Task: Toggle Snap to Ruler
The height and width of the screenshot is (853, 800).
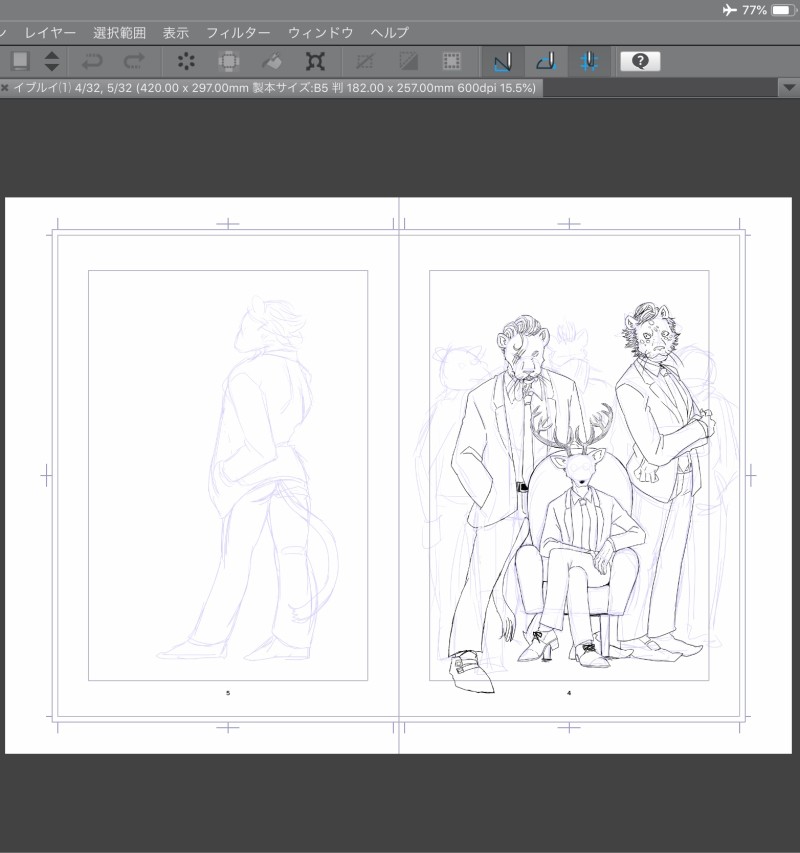Action: point(502,61)
